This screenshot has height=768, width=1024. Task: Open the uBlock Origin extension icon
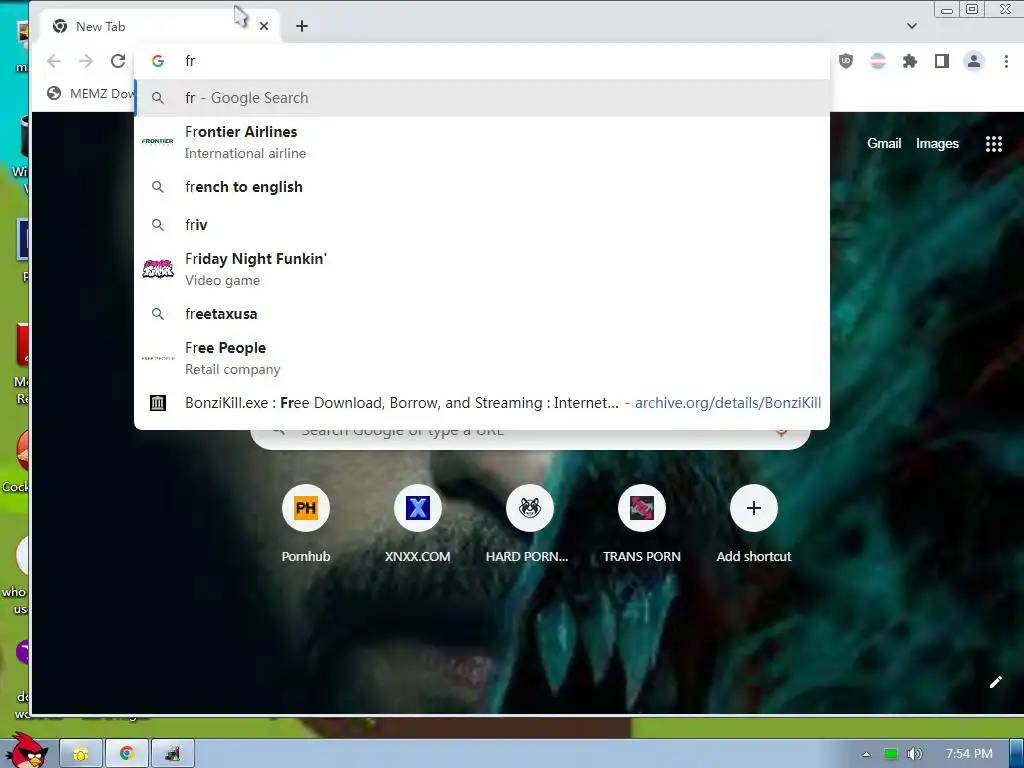tap(846, 61)
